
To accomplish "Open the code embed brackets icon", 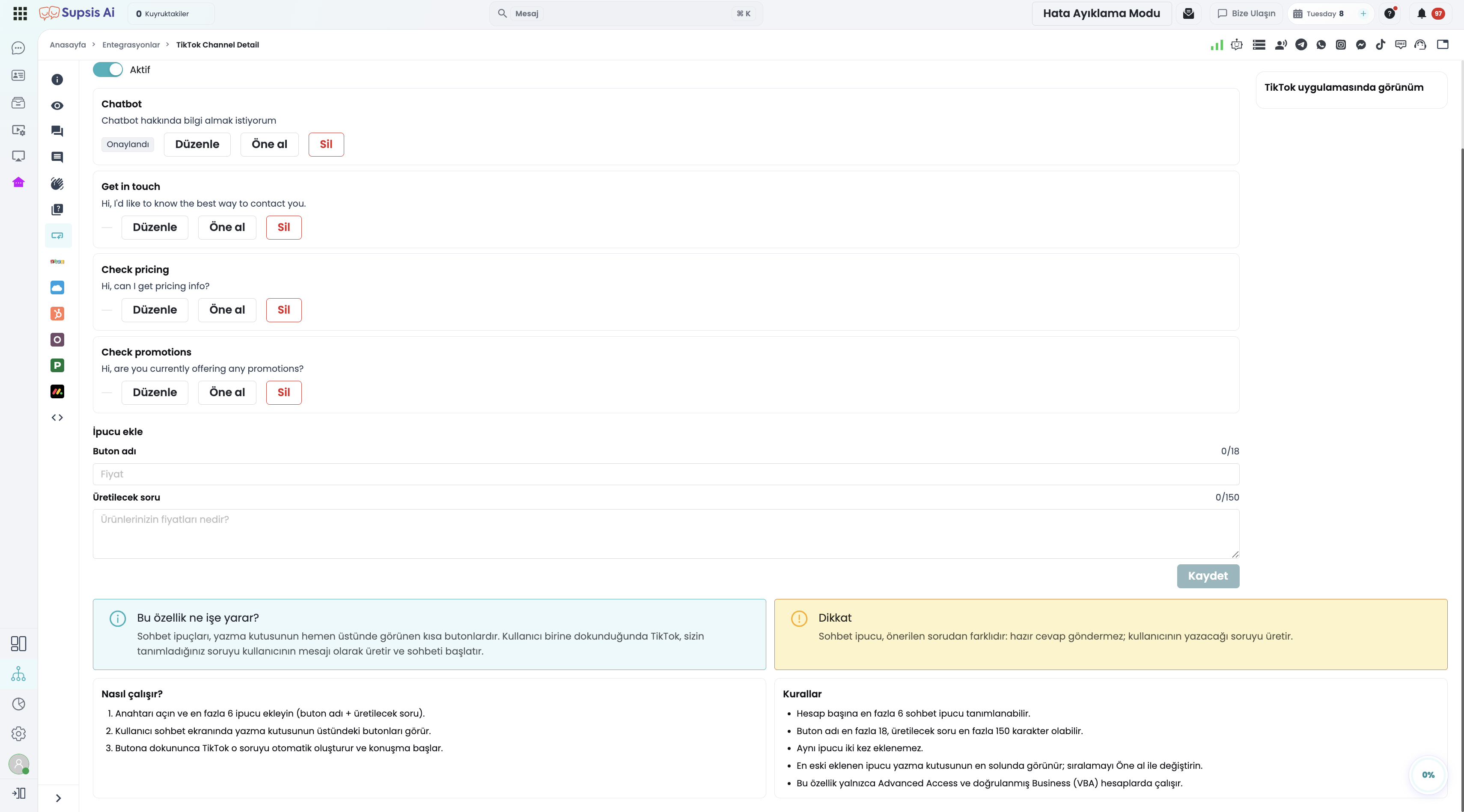I will point(57,418).
